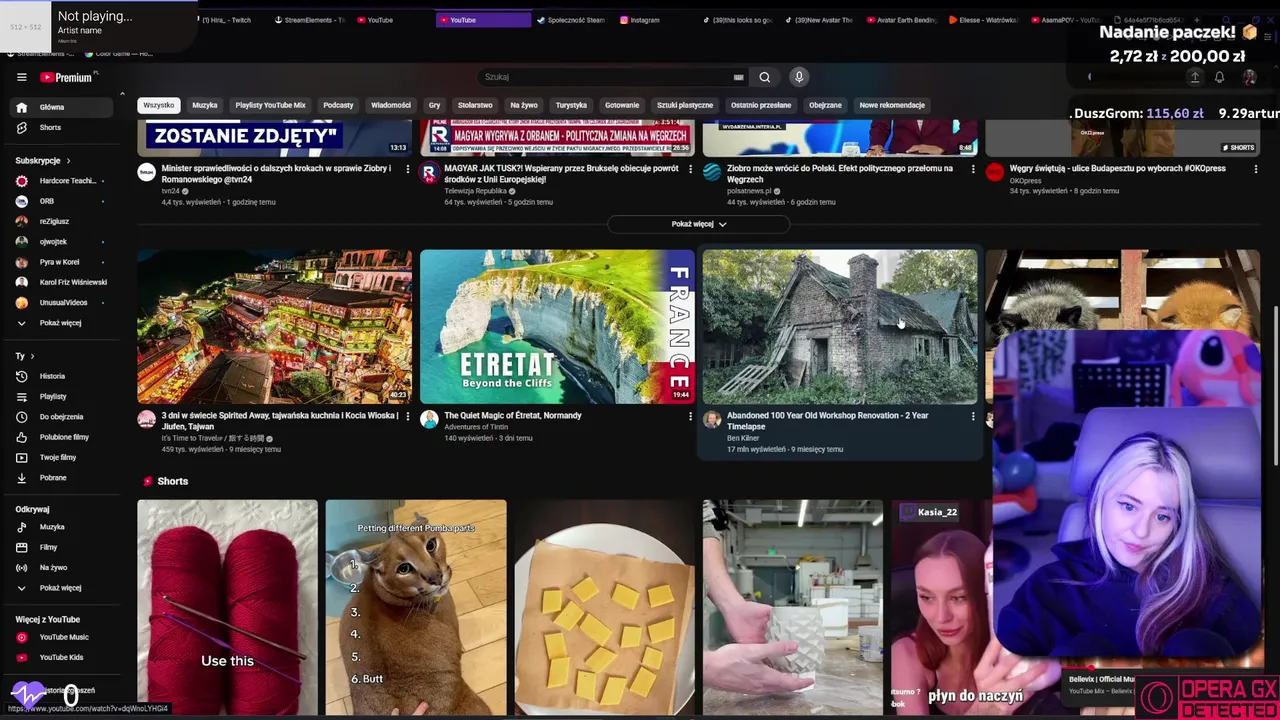
Task: Open Shorts in the sidebar
Action: 62,127
